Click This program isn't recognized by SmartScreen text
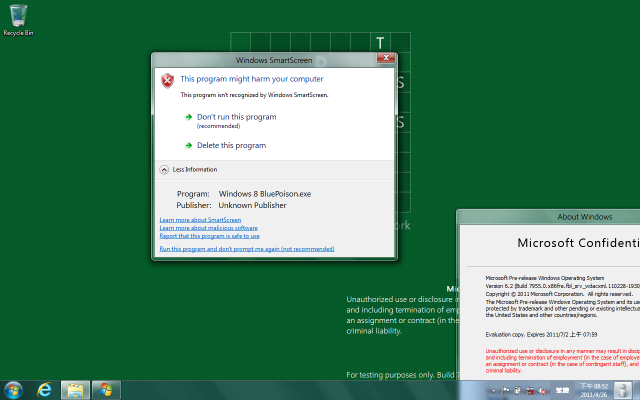640x400 pixels. (x=254, y=95)
